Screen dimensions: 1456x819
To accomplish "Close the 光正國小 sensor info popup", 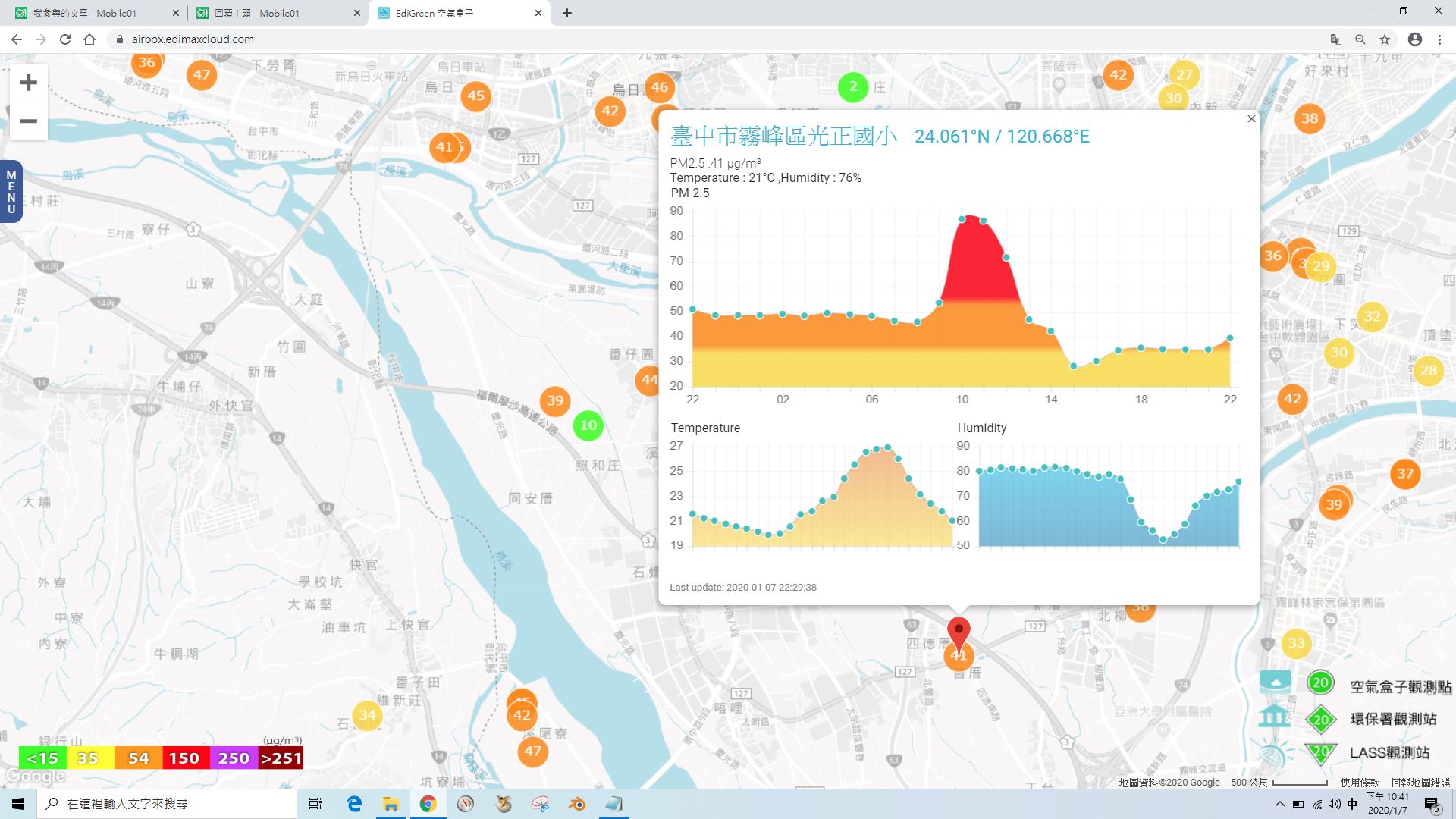I will [x=1251, y=119].
